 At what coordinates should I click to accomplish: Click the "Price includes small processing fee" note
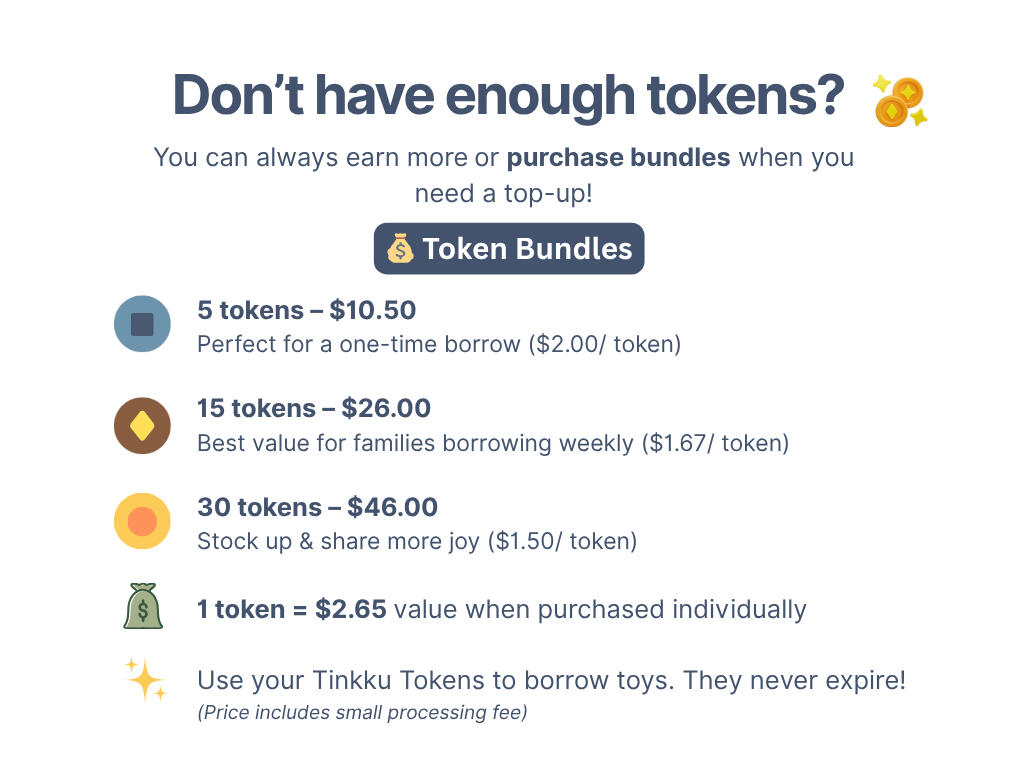[x=362, y=713]
